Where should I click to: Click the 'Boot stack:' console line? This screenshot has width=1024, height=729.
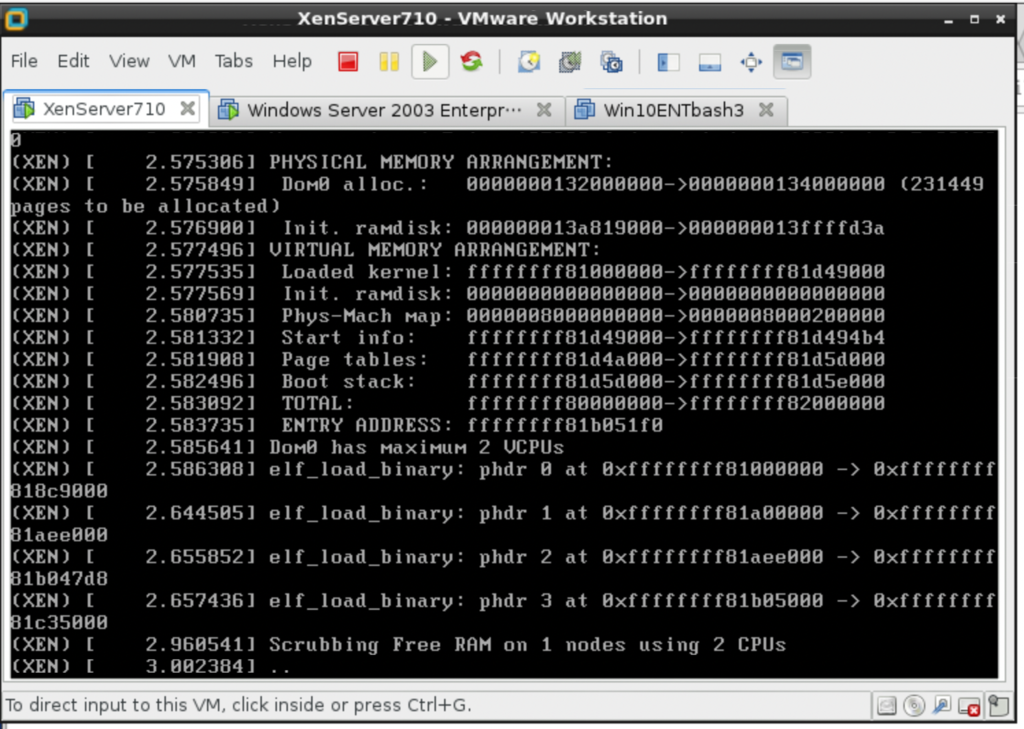pyautogui.click(x=448, y=381)
